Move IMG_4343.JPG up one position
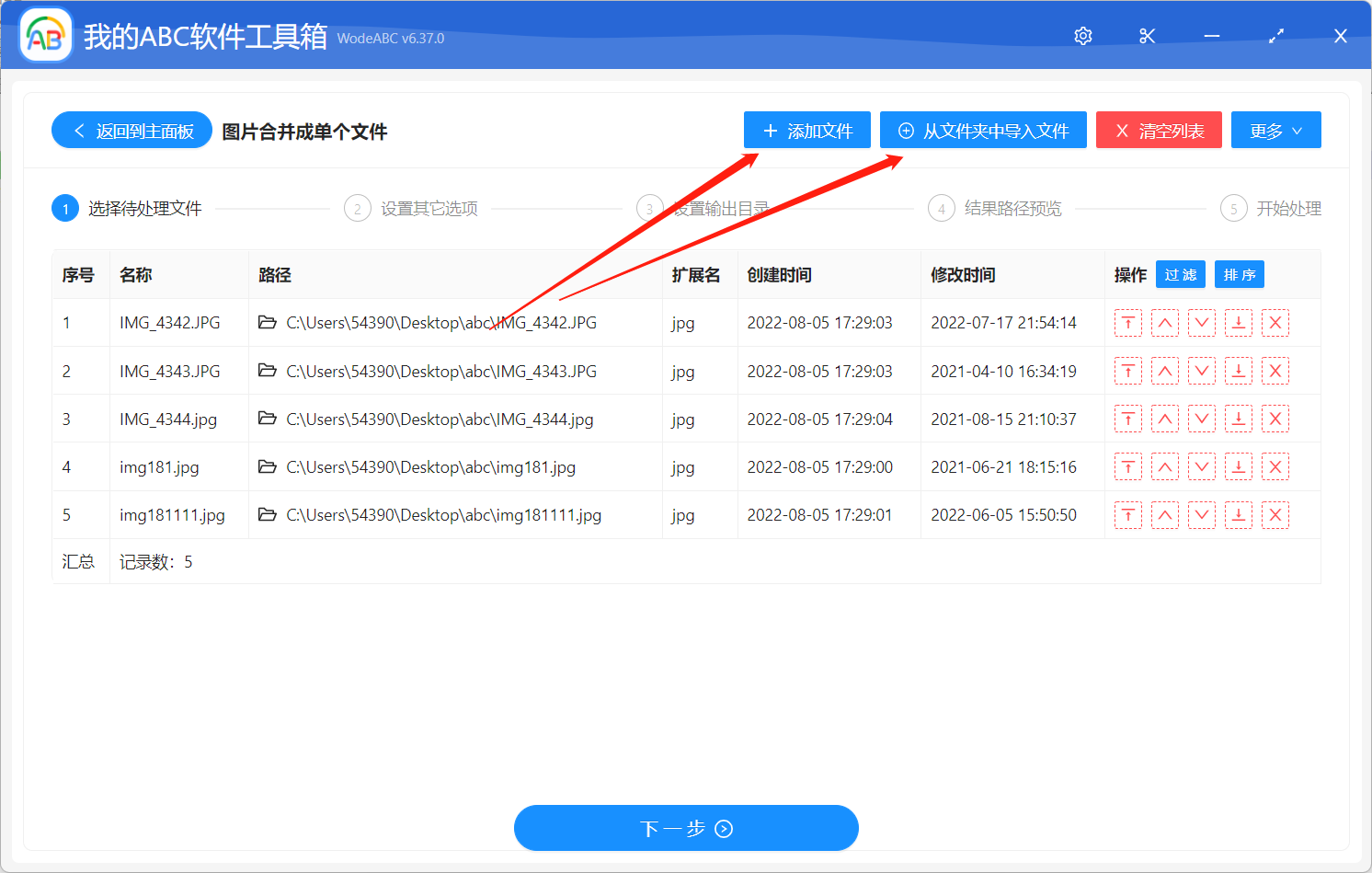Screen dimensions: 1372x873 click(x=1165, y=371)
